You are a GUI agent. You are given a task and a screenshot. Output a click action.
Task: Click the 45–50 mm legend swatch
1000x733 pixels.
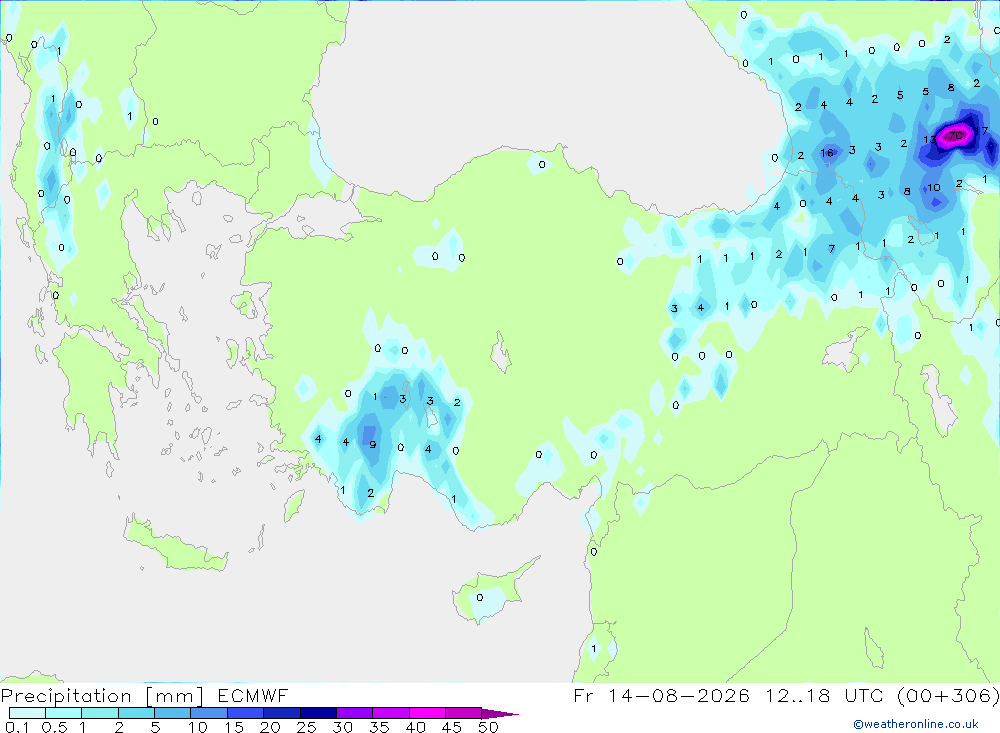tap(463, 713)
